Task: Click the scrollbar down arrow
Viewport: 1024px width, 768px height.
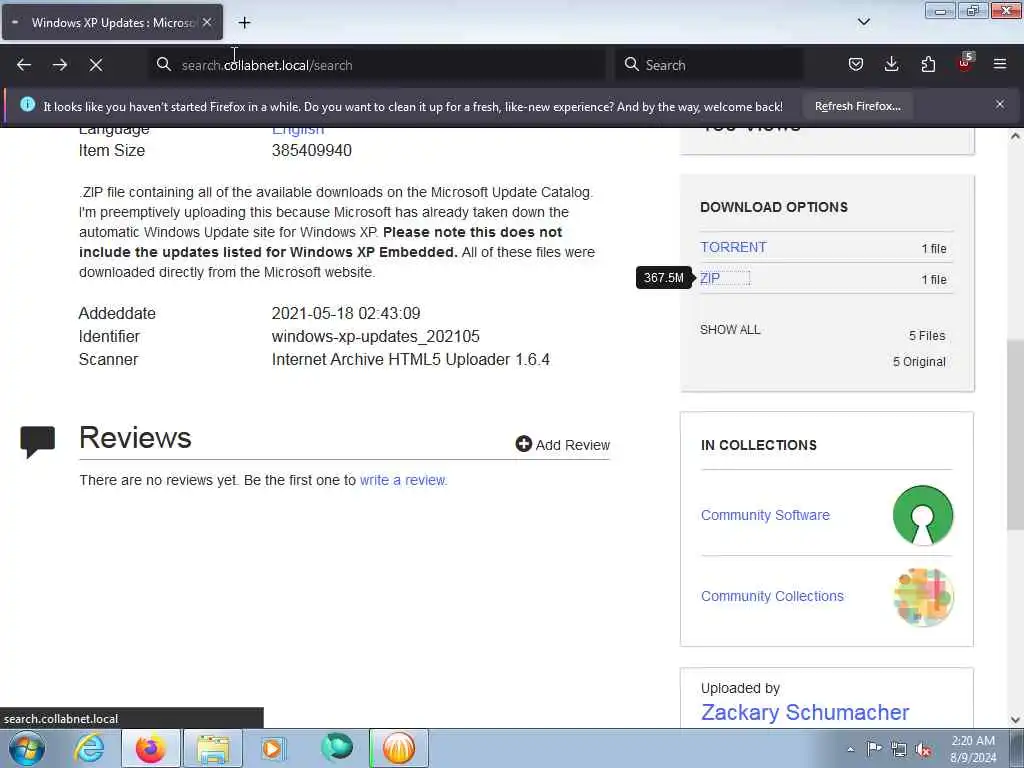Action: (x=1015, y=720)
